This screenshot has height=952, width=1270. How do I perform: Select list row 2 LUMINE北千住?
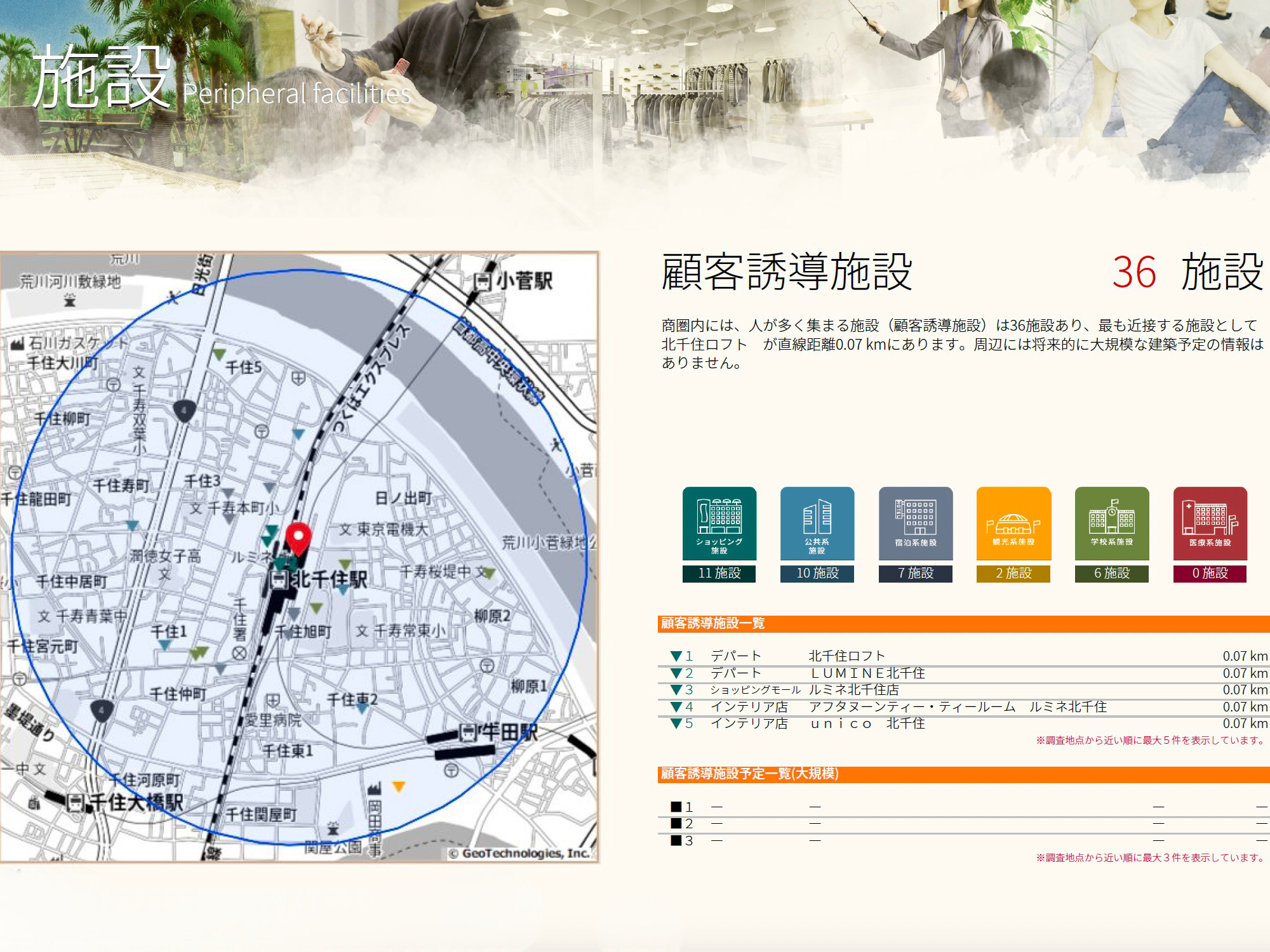click(x=866, y=673)
